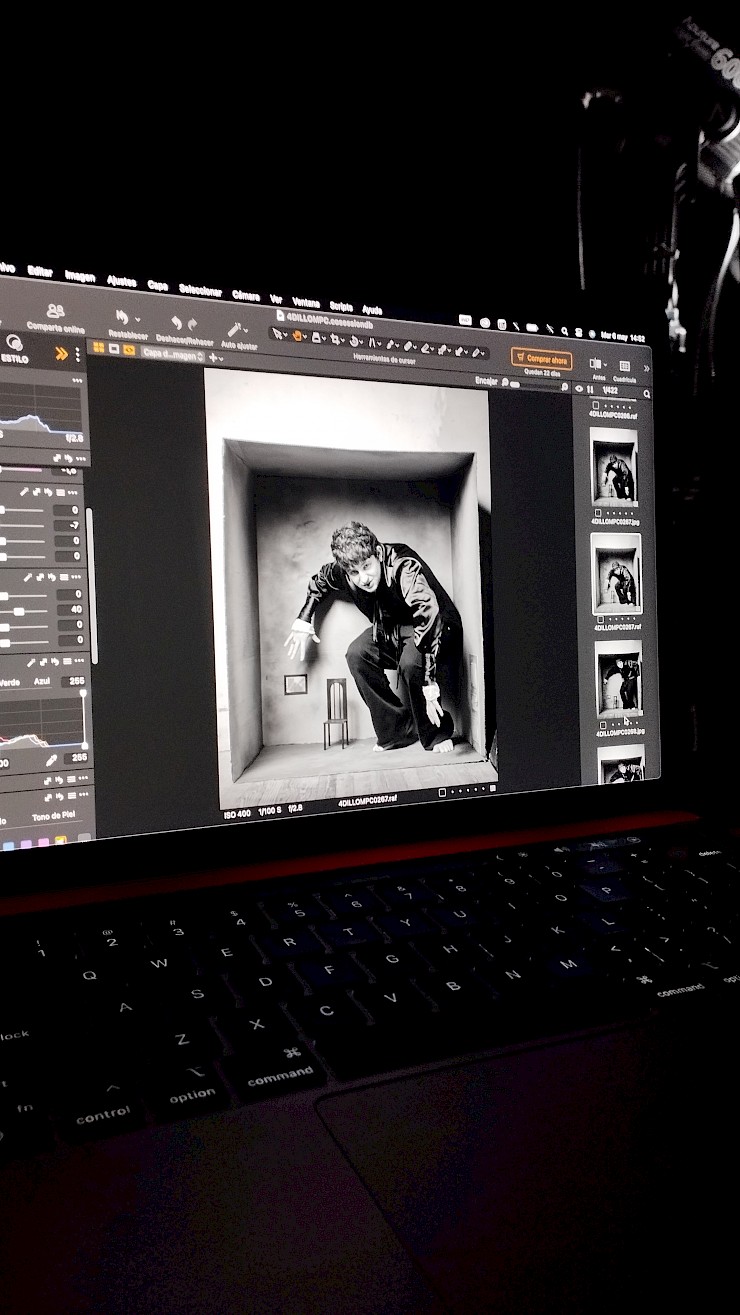The image size is (740, 1315).
Task: Click the Comprar ahora button
Action: tap(541, 358)
